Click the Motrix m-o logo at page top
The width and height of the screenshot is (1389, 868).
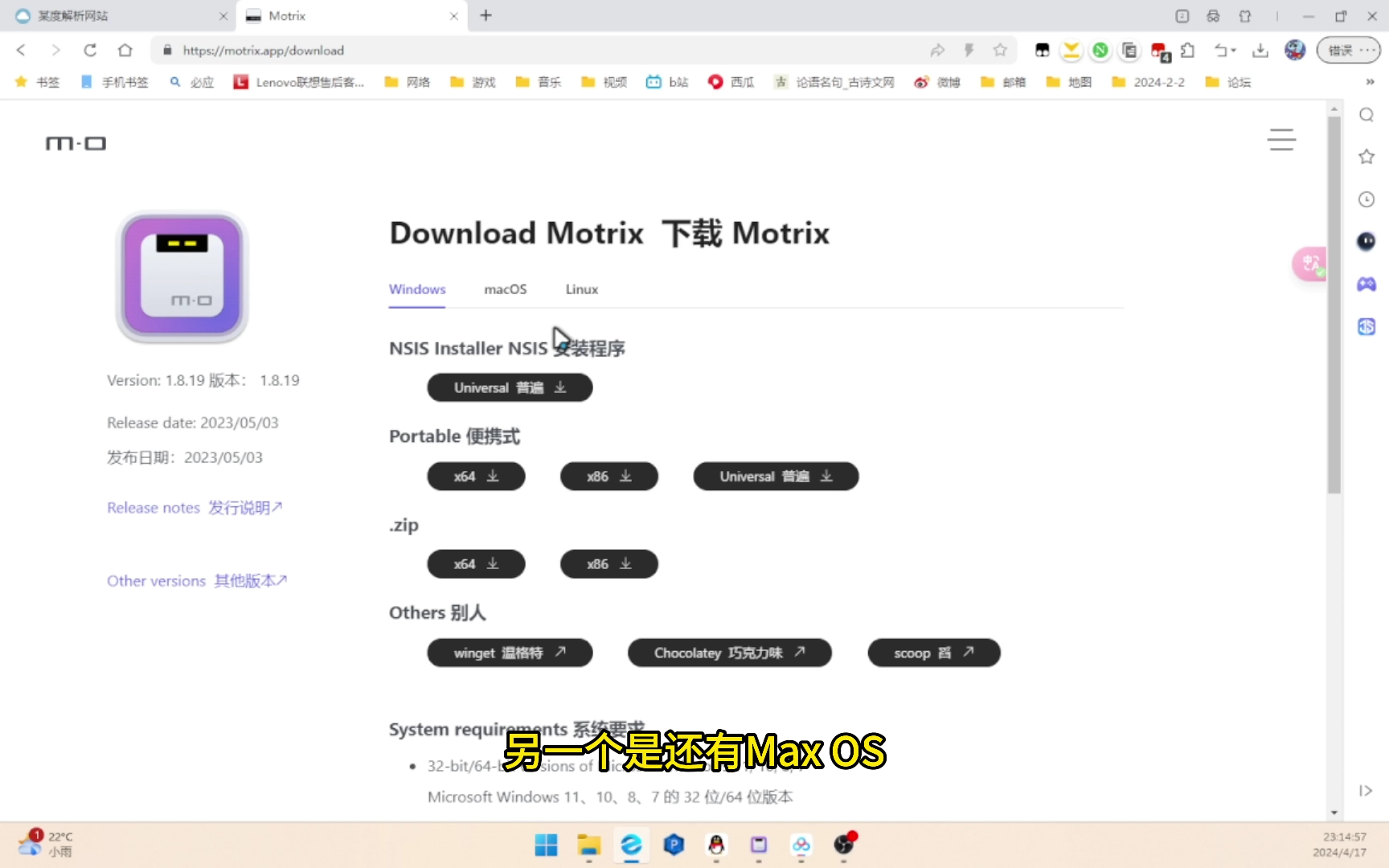point(76,144)
